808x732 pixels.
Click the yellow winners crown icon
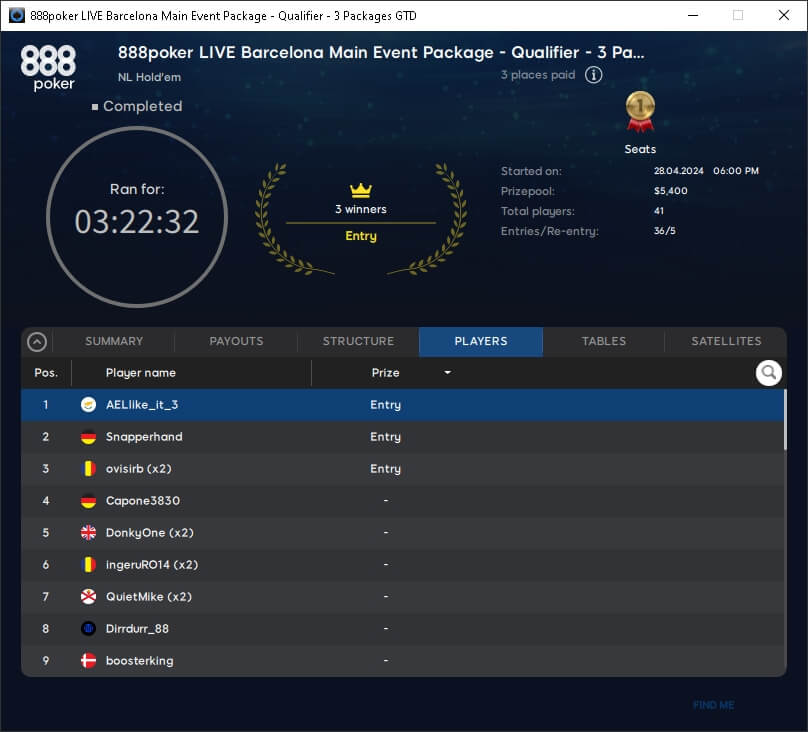click(361, 190)
